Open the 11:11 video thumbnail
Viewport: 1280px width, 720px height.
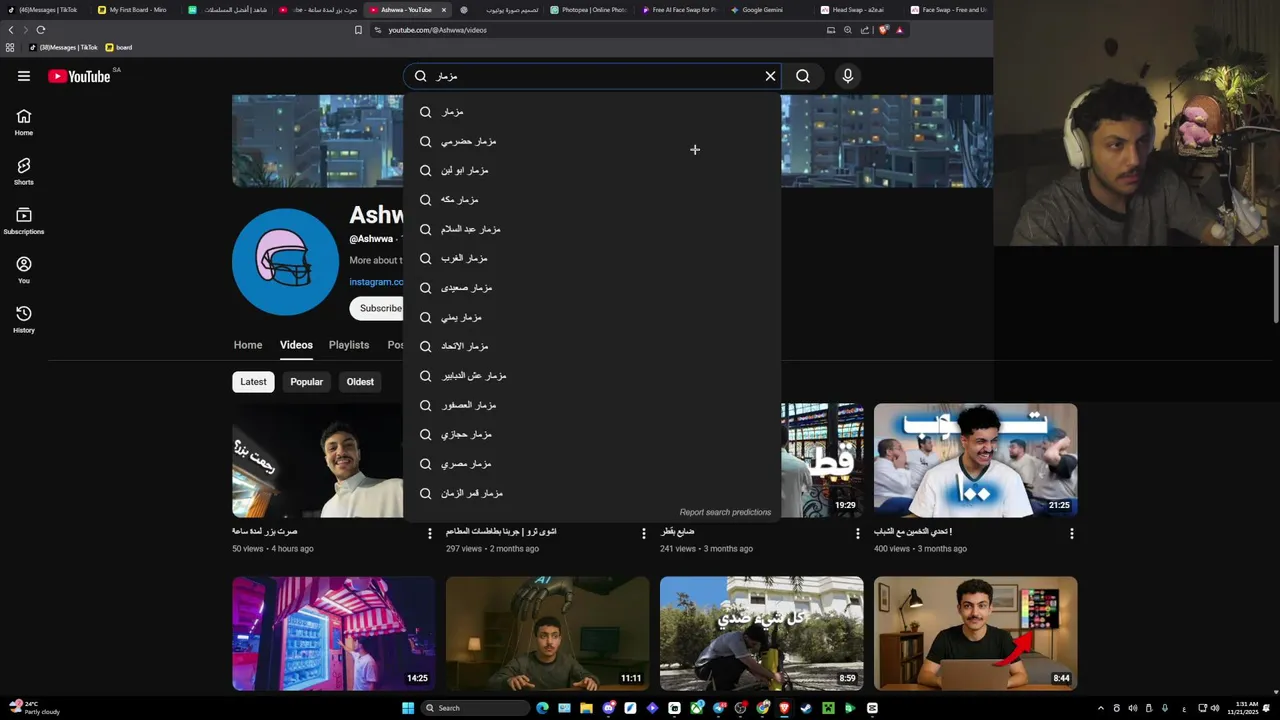click(548, 633)
